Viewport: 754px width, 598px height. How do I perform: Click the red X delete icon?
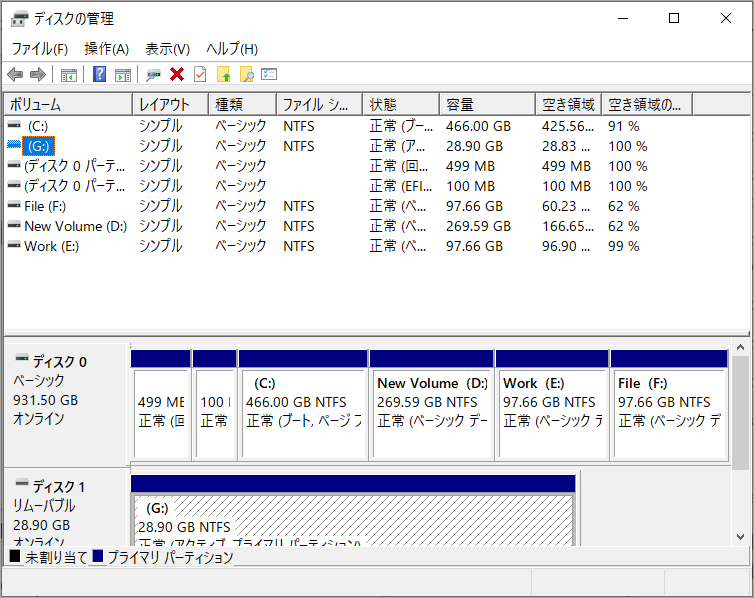pos(177,75)
